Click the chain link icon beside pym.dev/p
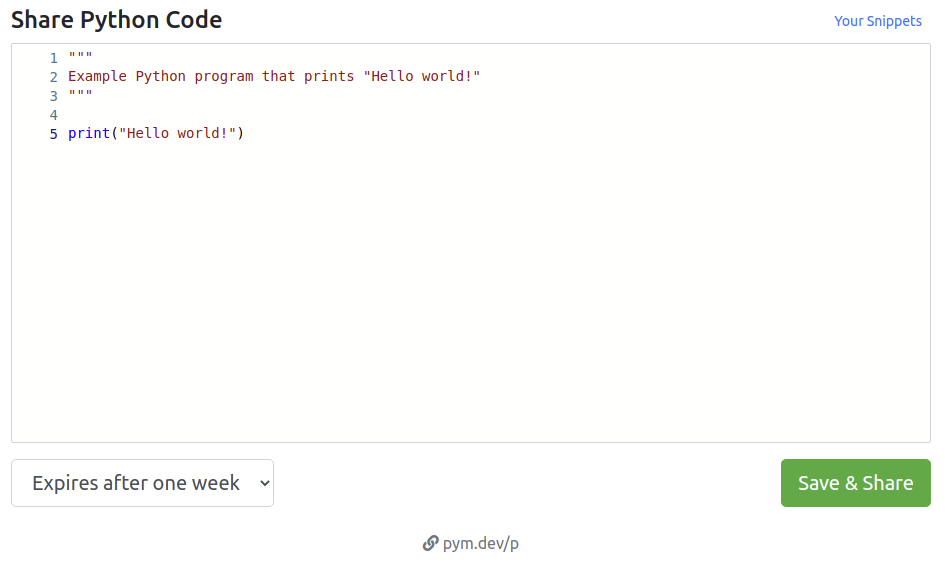The image size is (945, 567). coord(430,544)
